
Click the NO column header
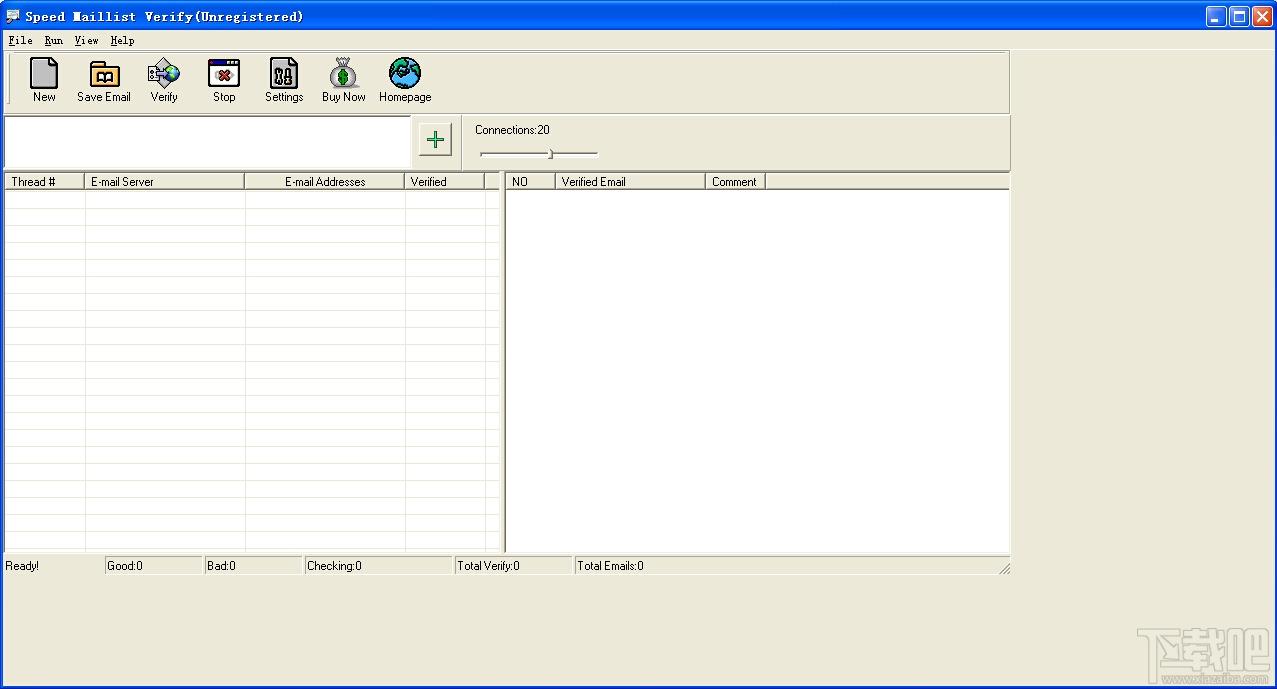530,181
